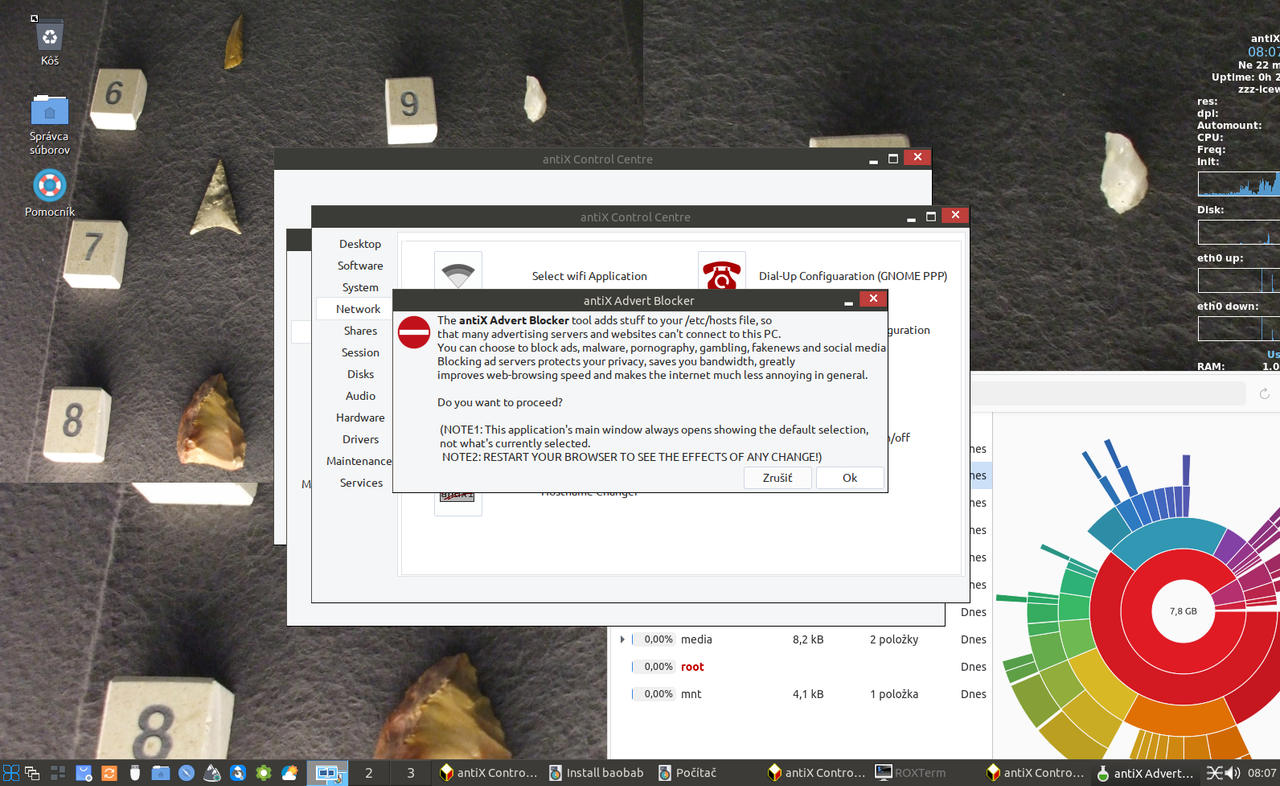
Task: Click the USB drive taskbar icon
Action: tap(134, 773)
